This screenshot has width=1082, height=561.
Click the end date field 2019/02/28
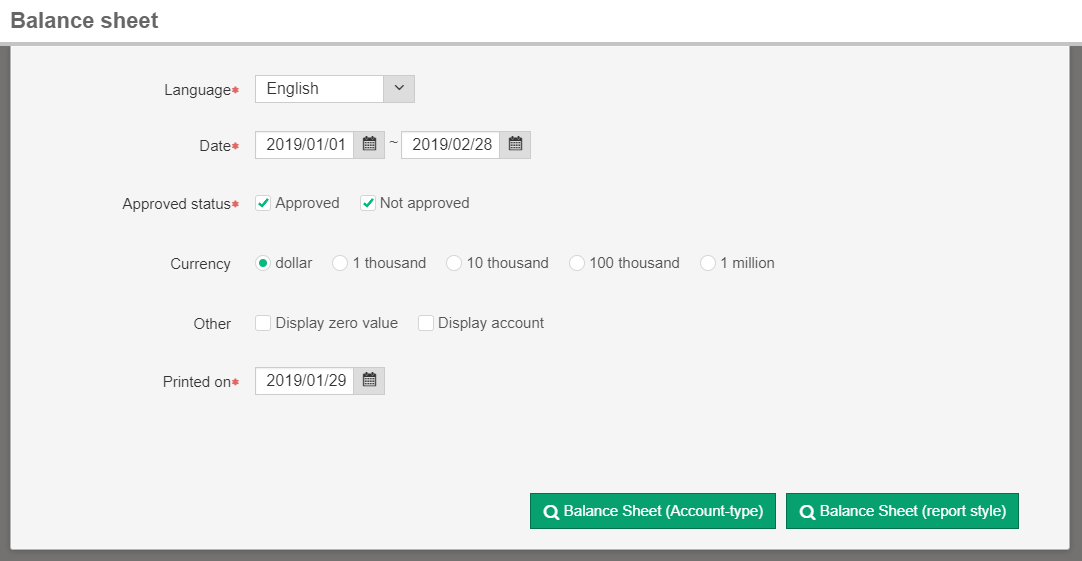[x=451, y=145]
